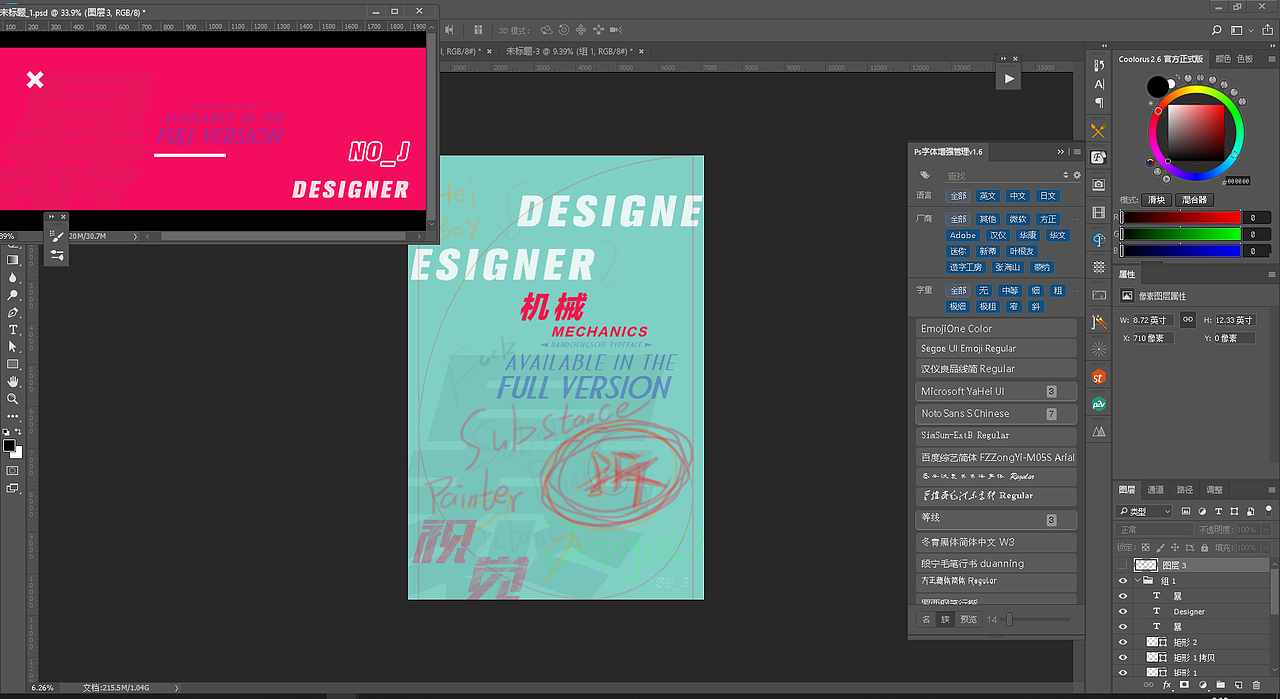This screenshot has height=699, width=1280.
Task: Open Coolorus panel flyout menu
Action: 1272,59
